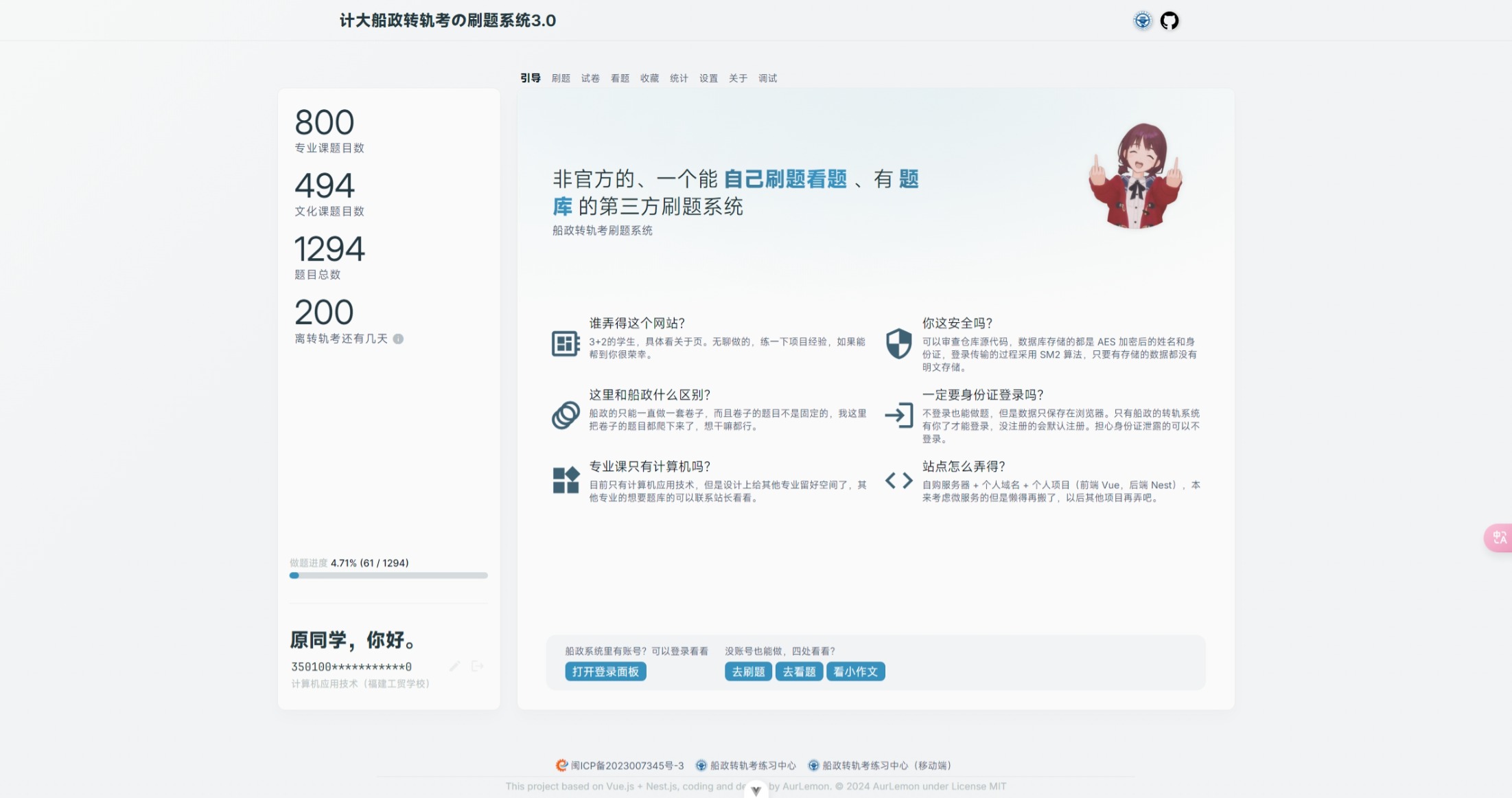Click the shield icon beside 你这安全吗
Image resolution: width=1512 pixels, height=798 pixels.
(898, 343)
